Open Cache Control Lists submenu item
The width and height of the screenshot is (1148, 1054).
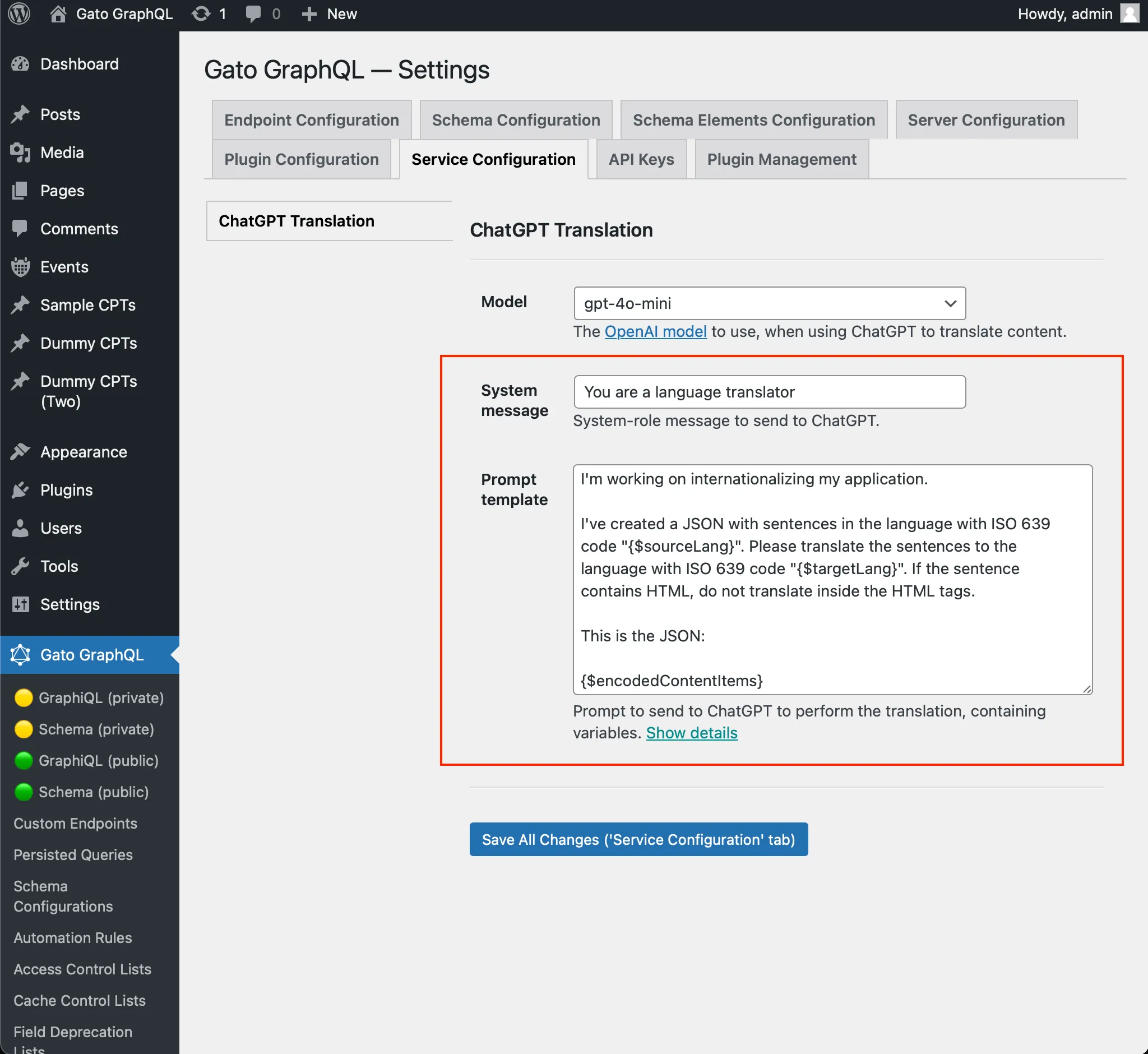point(79,1000)
